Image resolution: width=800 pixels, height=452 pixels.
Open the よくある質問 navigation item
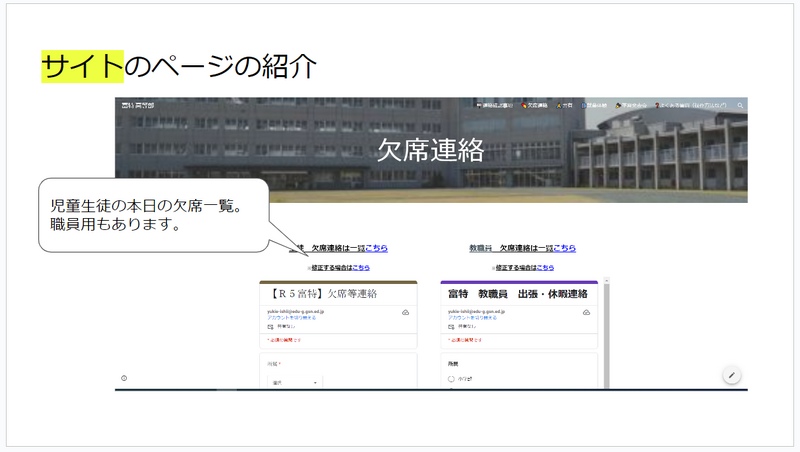(x=690, y=106)
